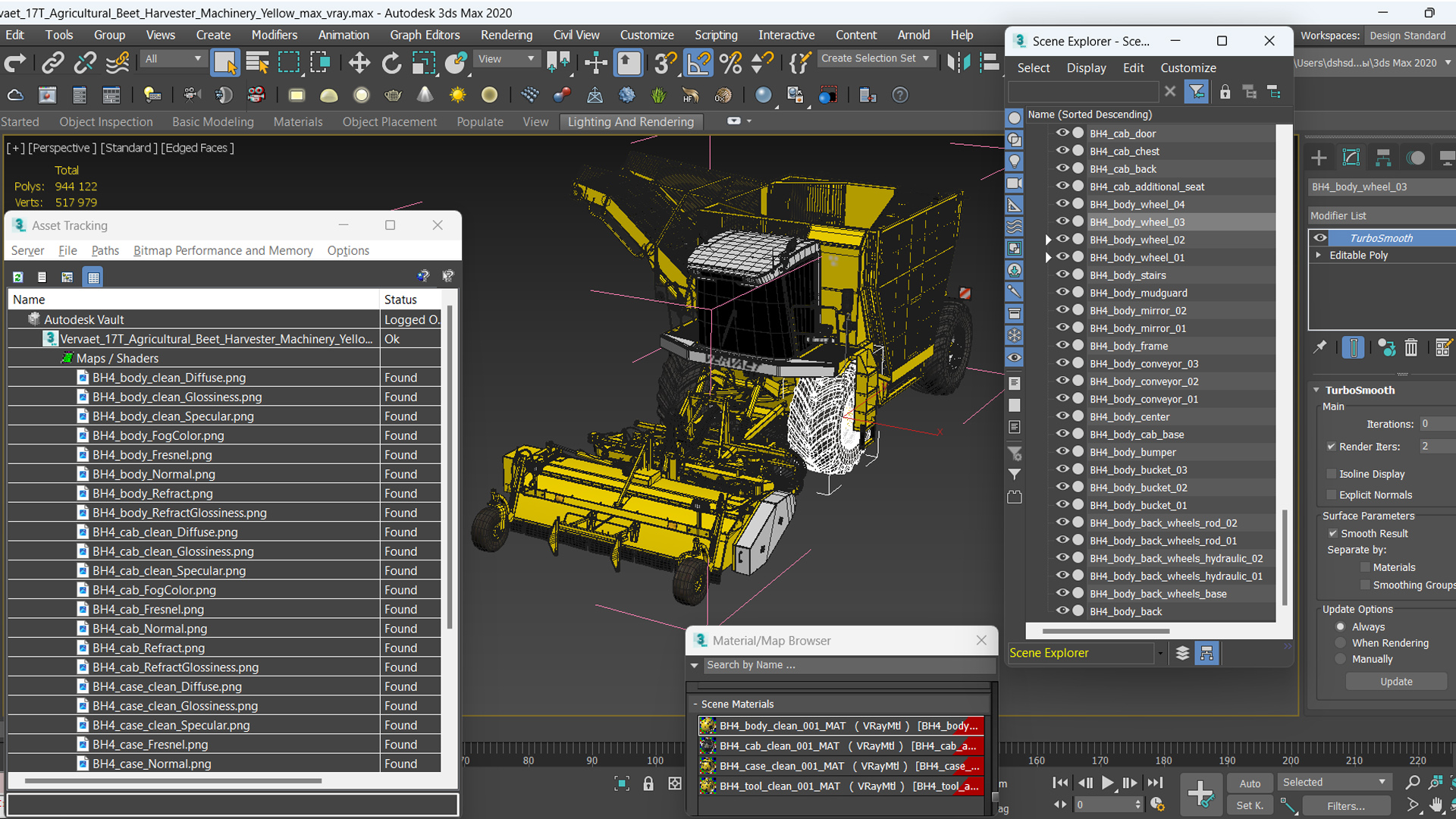Collapse the TurboSmooth rollout
This screenshot has width=1456, height=819.
(1316, 390)
